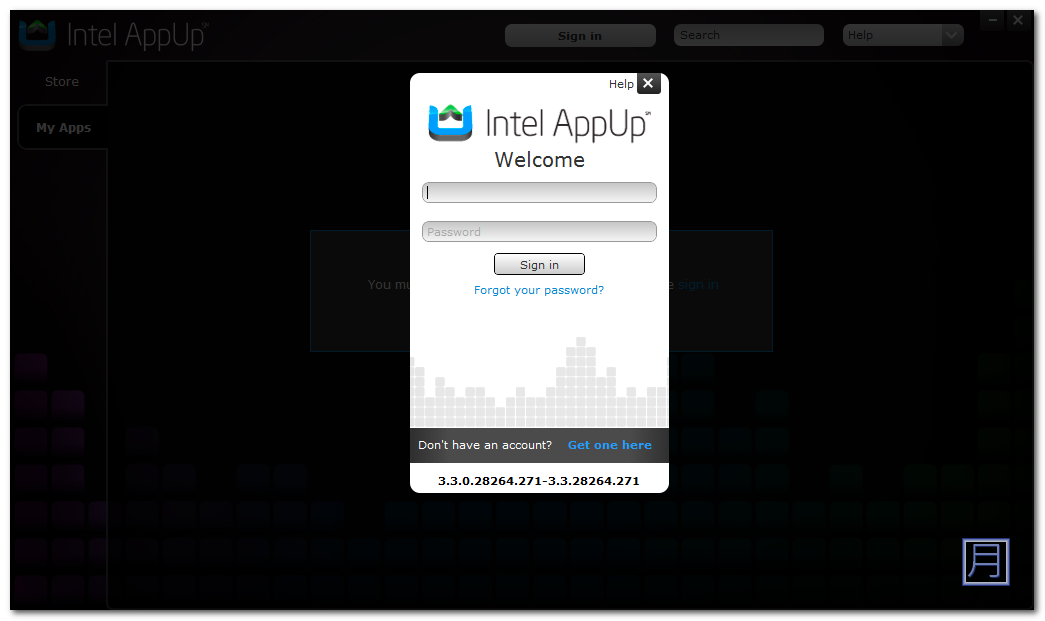Follow the 'Forgot your password?' link
Image resolution: width=1045 pixels, height=621 pixels.
pyautogui.click(x=539, y=290)
